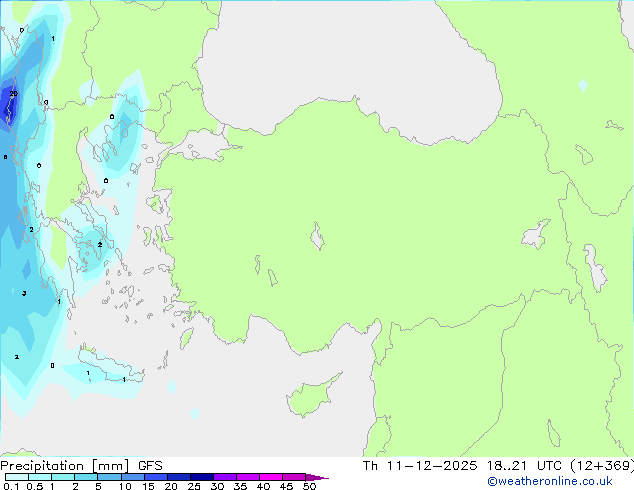Click the "0.1" legend scale label
Viewport: 634px width, 490px height.
click(x=11, y=486)
